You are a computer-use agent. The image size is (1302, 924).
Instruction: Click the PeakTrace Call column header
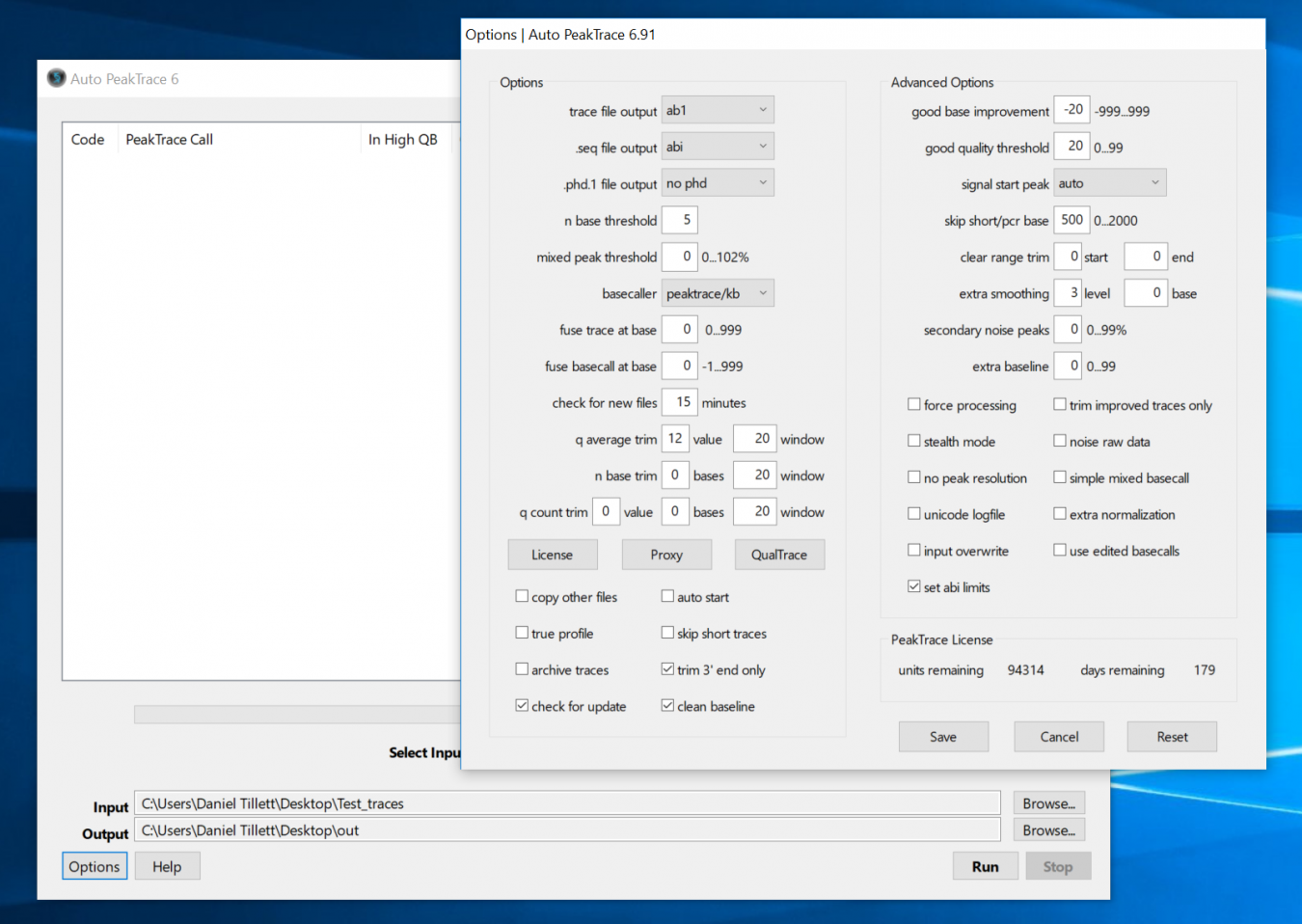(238, 139)
